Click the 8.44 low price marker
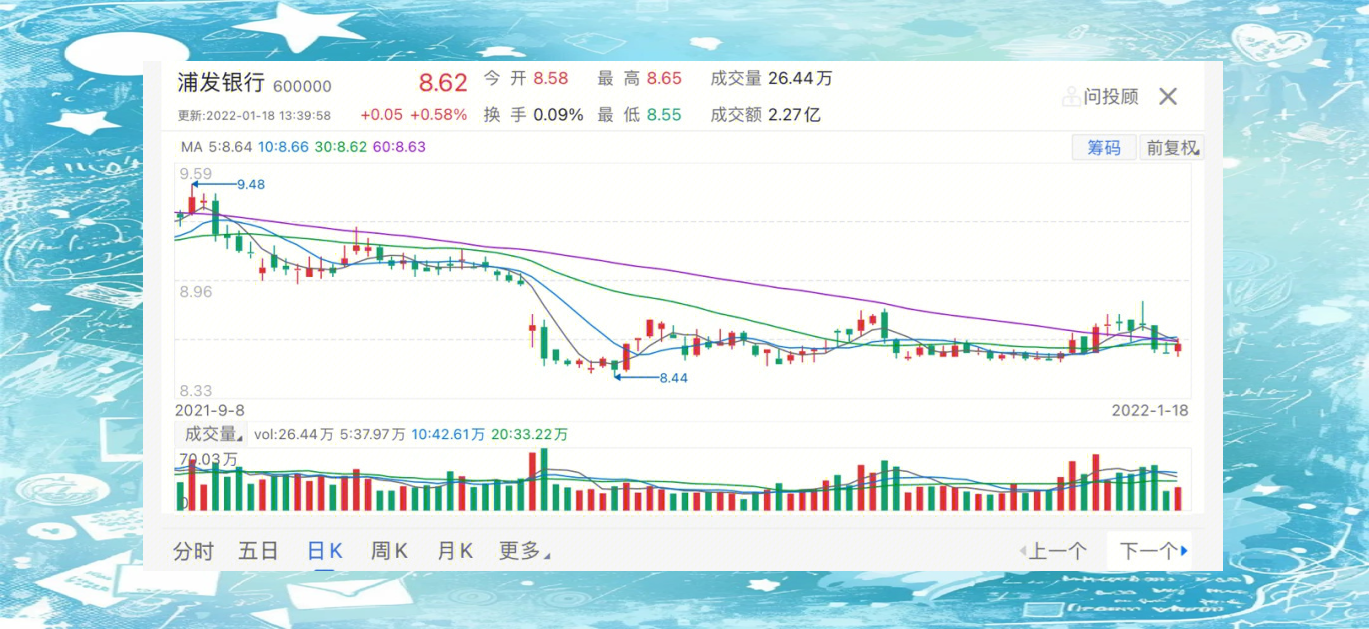The width and height of the screenshot is (1369, 629). coord(673,378)
